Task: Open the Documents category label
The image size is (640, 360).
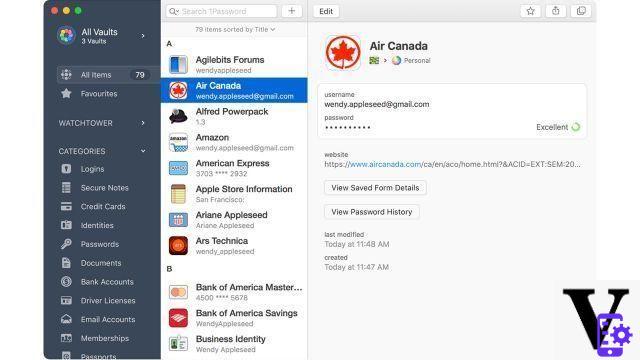Action: pyautogui.click(x=101, y=263)
